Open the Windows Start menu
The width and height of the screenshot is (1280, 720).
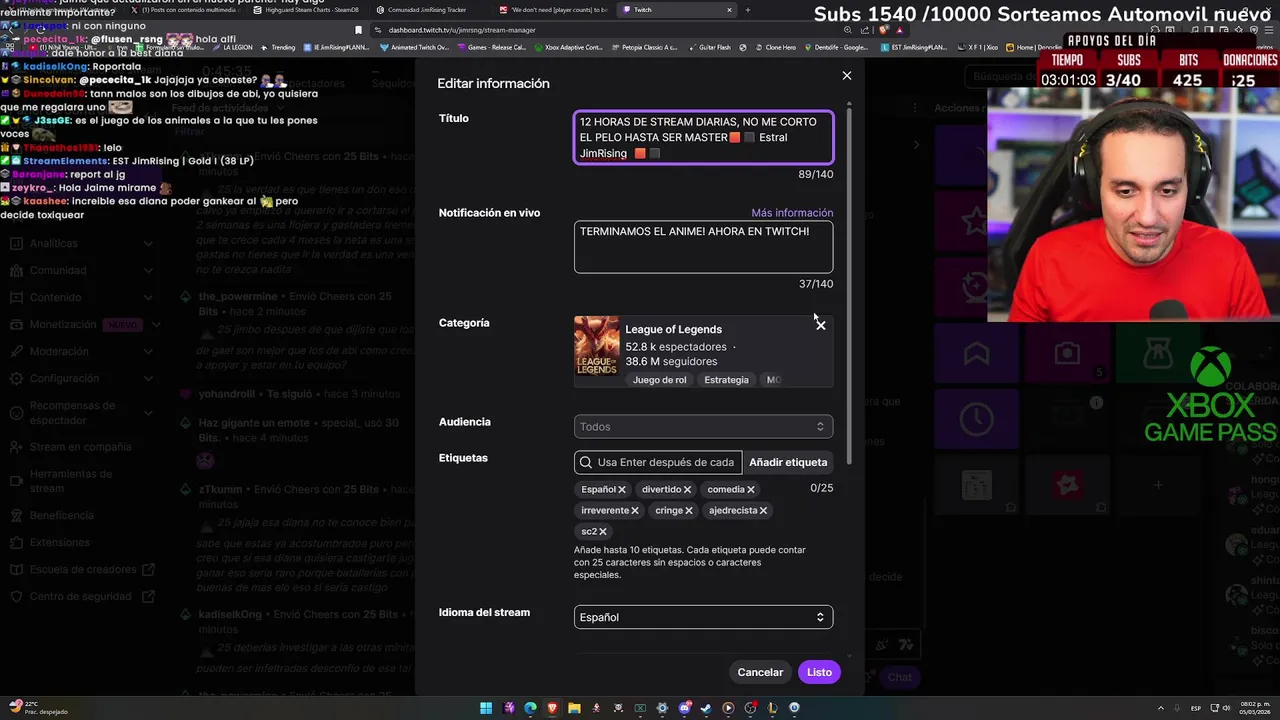click(x=486, y=708)
